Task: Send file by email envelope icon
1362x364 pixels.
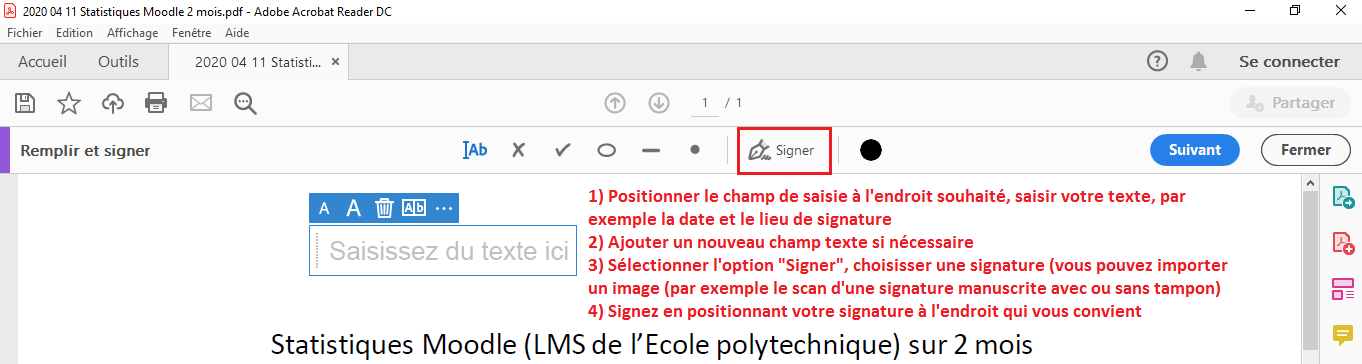Action: pyautogui.click(x=201, y=102)
